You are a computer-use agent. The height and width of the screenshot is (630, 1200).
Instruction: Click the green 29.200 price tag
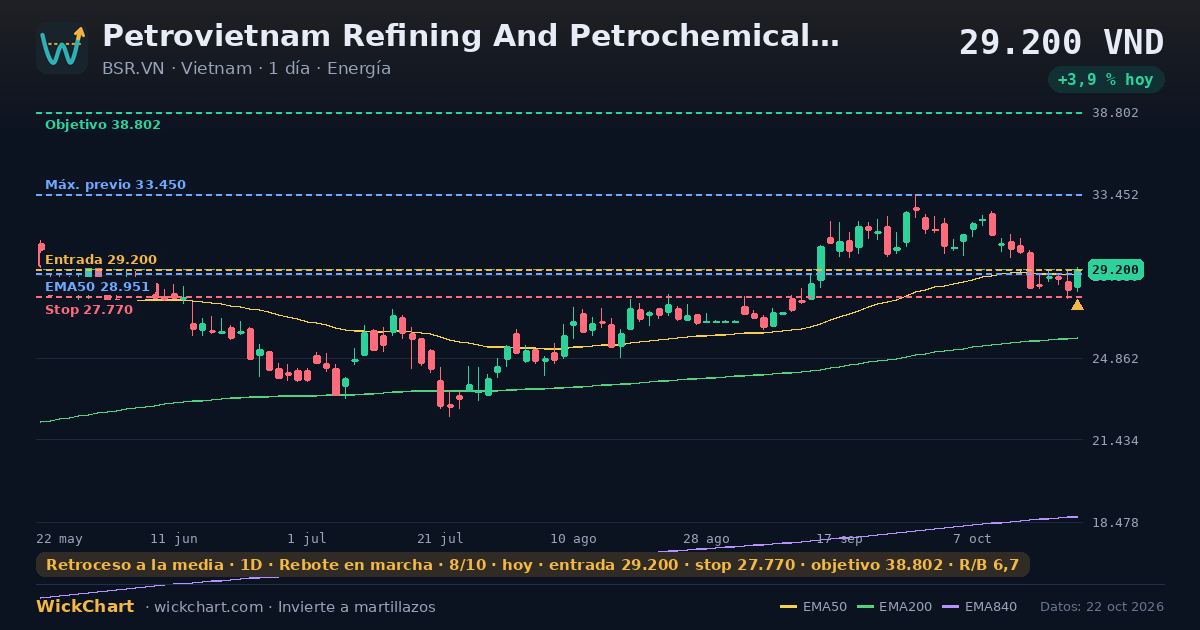(x=1115, y=270)
